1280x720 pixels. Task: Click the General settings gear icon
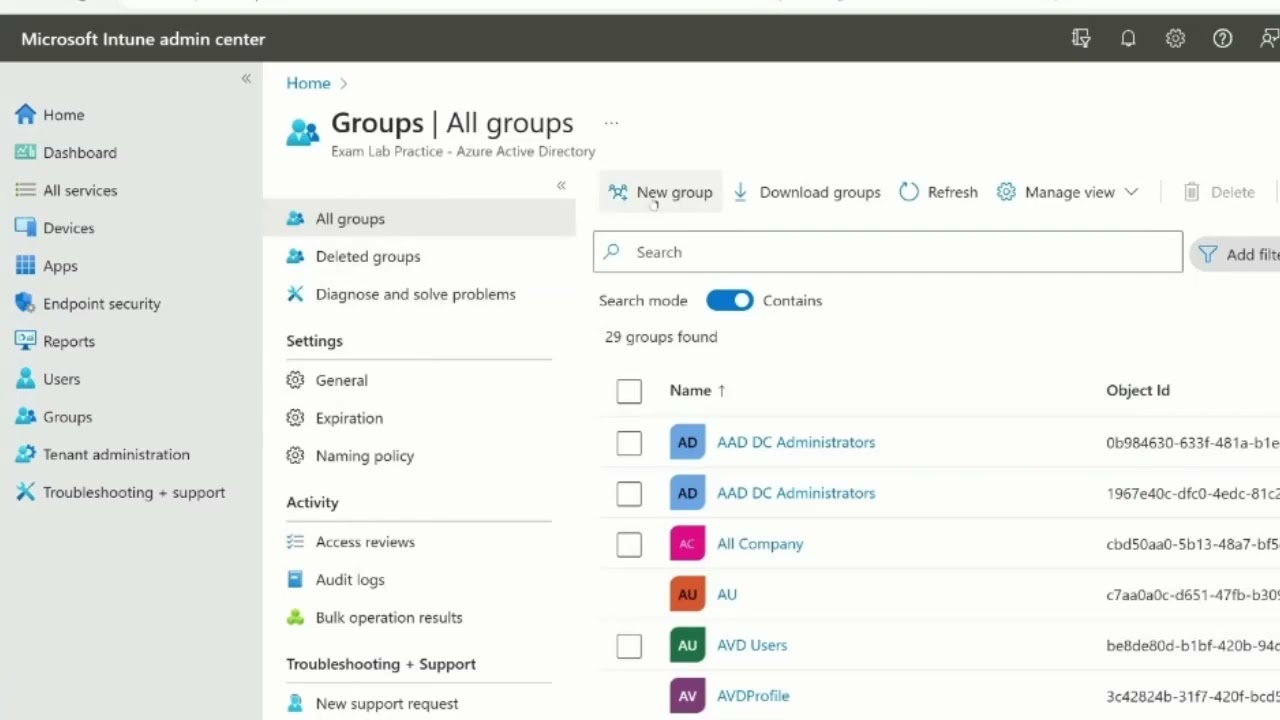coord(295,380)
